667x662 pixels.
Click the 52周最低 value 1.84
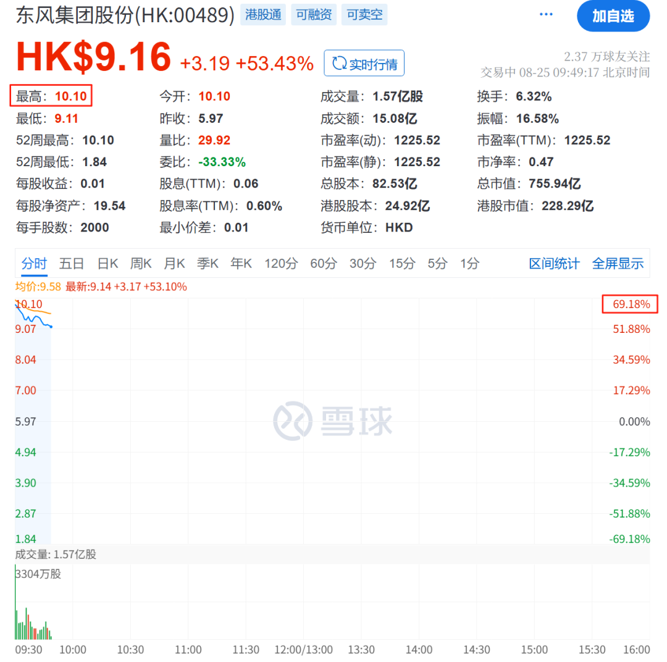(94, 162)
